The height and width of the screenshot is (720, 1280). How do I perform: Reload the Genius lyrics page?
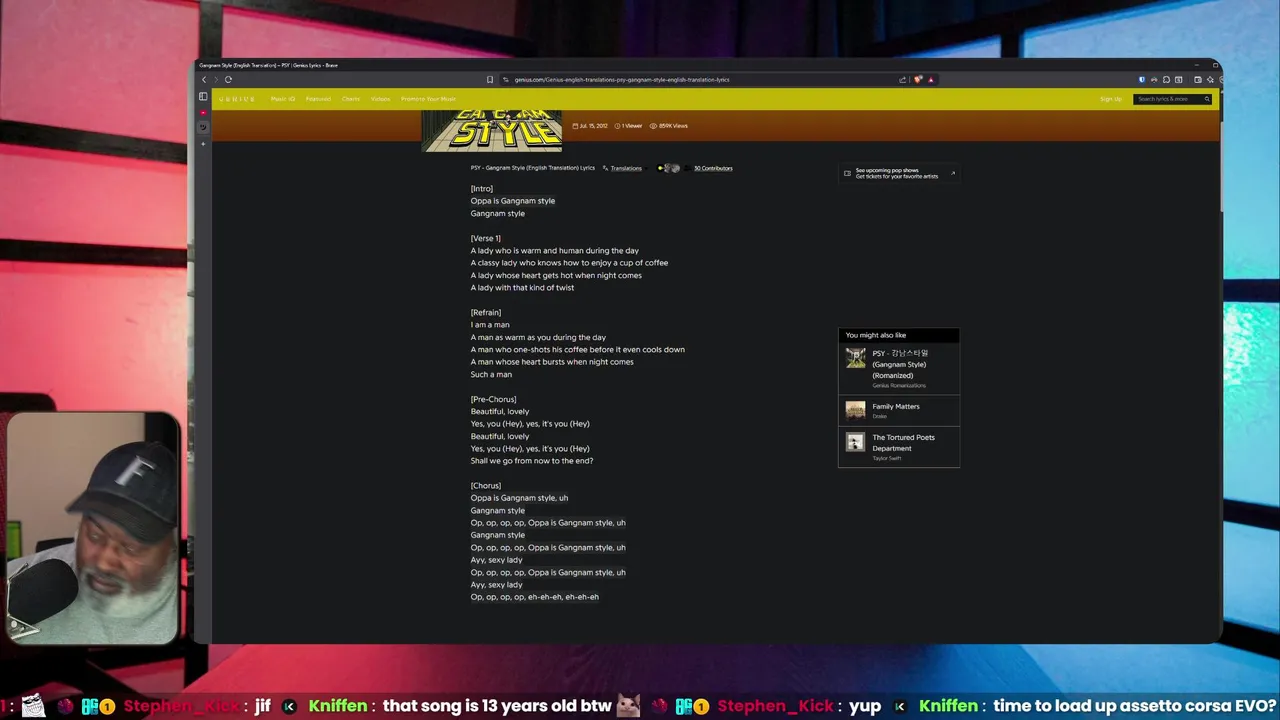pyautogui.click(x=228, y=79)
